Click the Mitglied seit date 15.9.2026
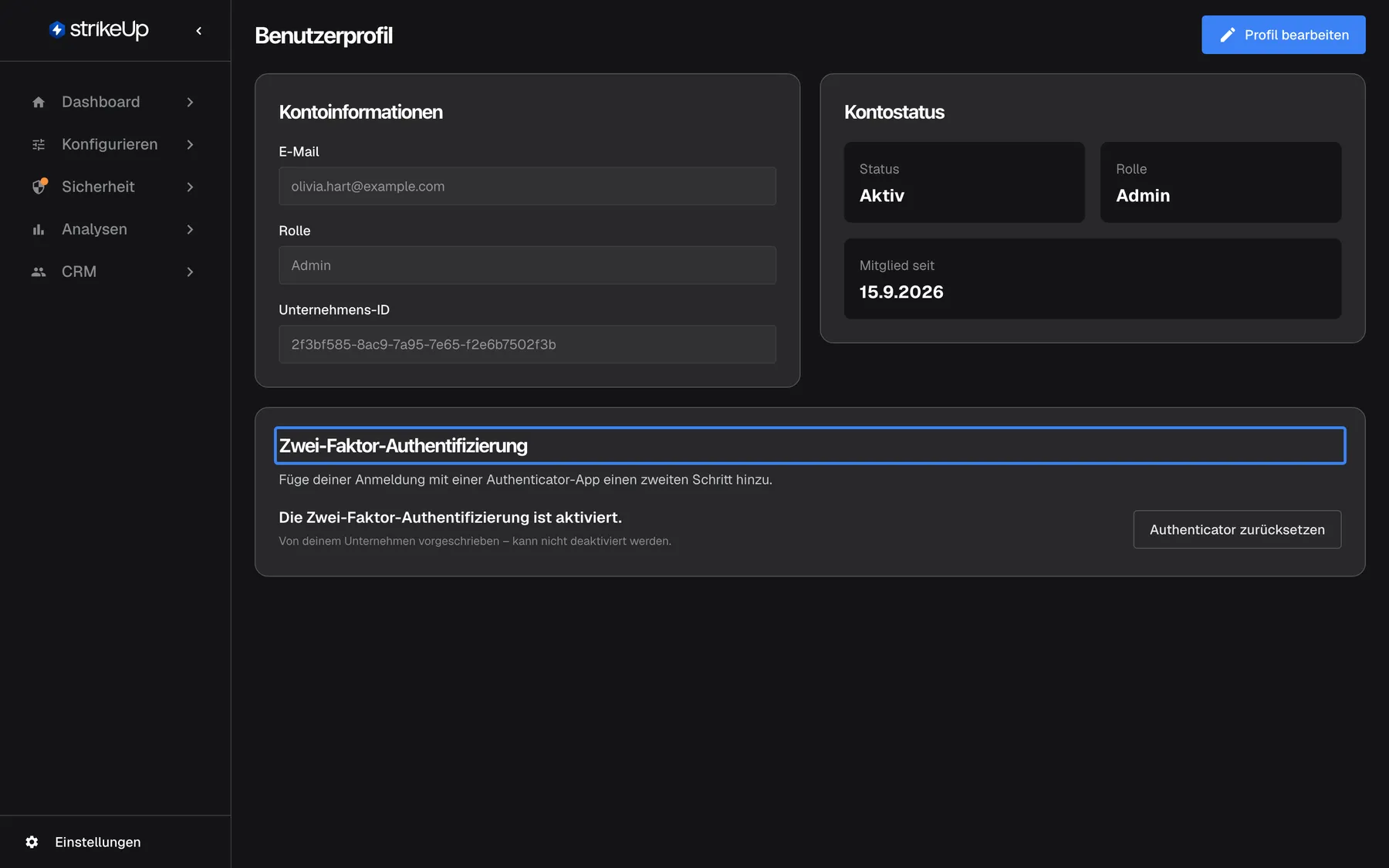The image size is (1389, 868). tap(901, 292)
